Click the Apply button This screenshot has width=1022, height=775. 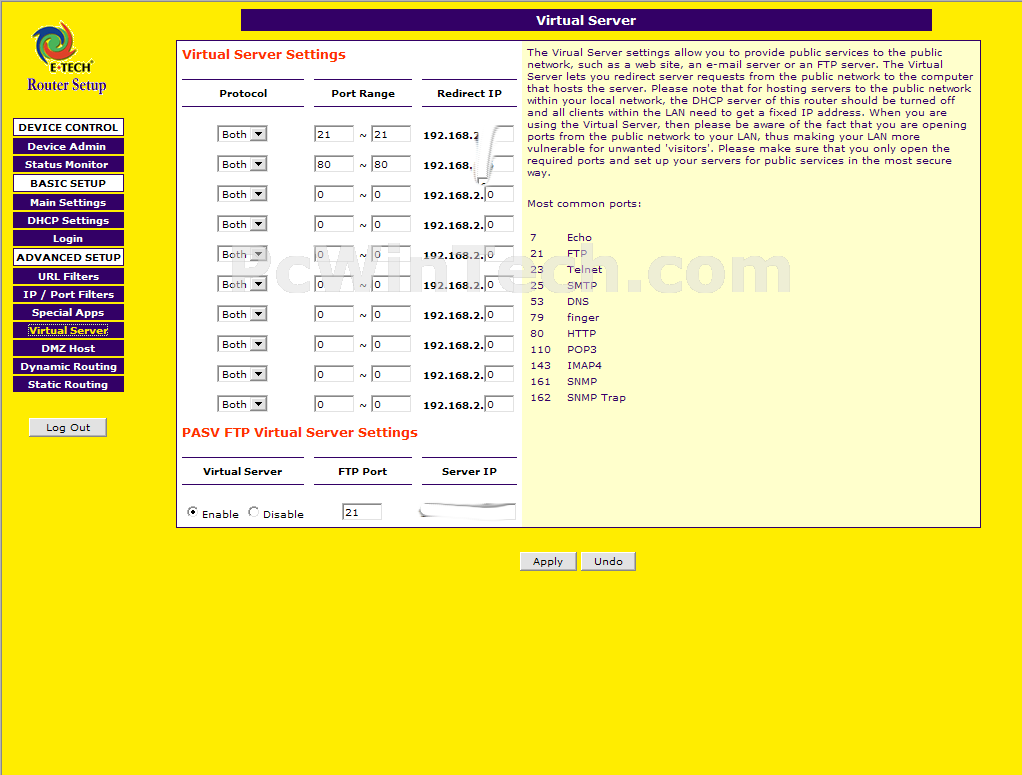548,561
